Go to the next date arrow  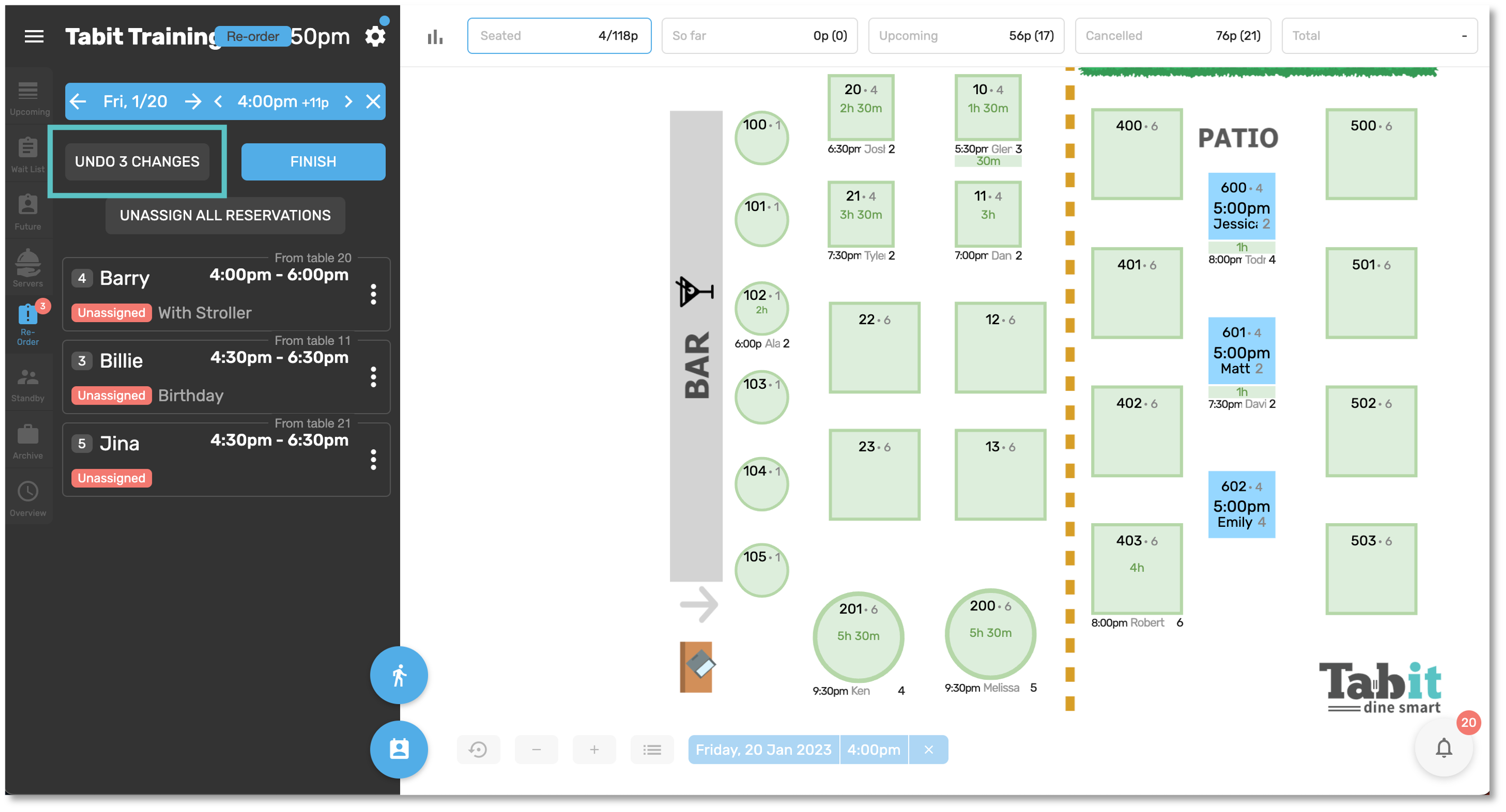pyautogui.click(x=192, y=102)
